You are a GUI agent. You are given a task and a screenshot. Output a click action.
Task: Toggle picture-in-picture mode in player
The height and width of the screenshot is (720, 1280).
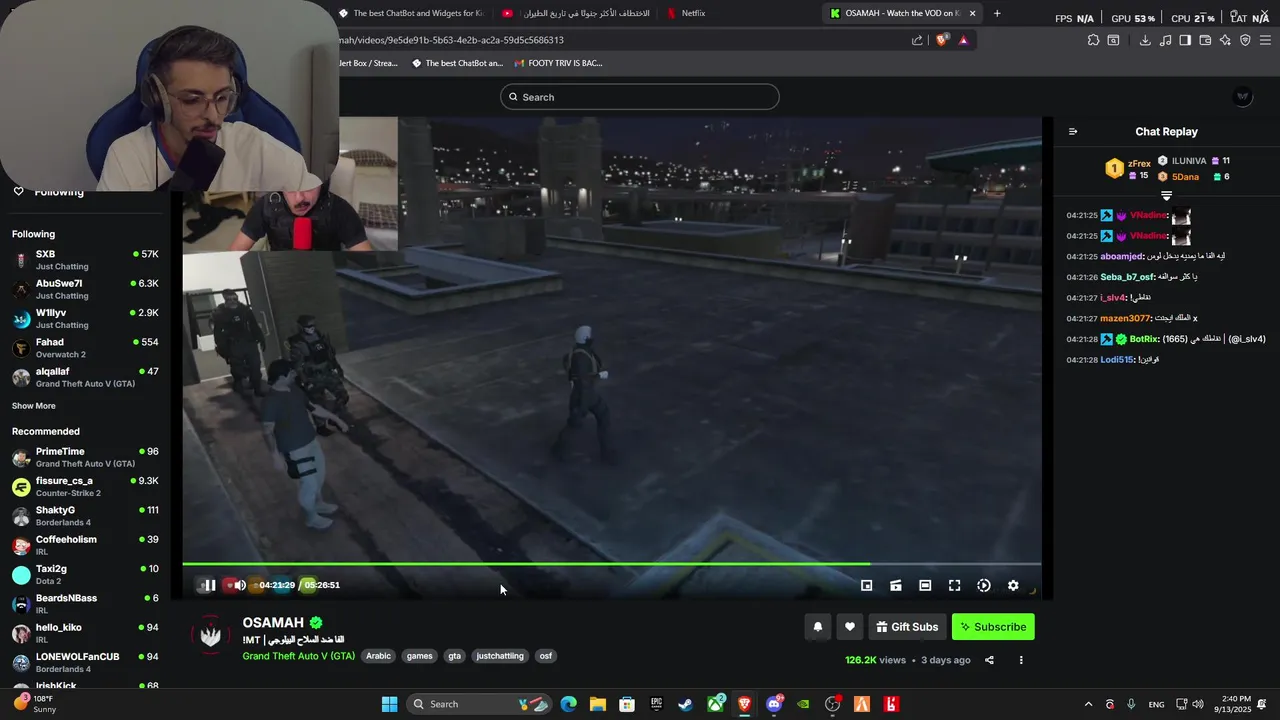[867, 586]
